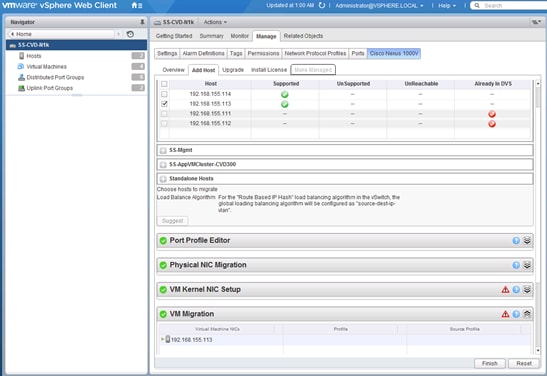Viewport: 547px width, 376px height.
Task: Click the search magnifier icon
Action: [x=477, y=6]
